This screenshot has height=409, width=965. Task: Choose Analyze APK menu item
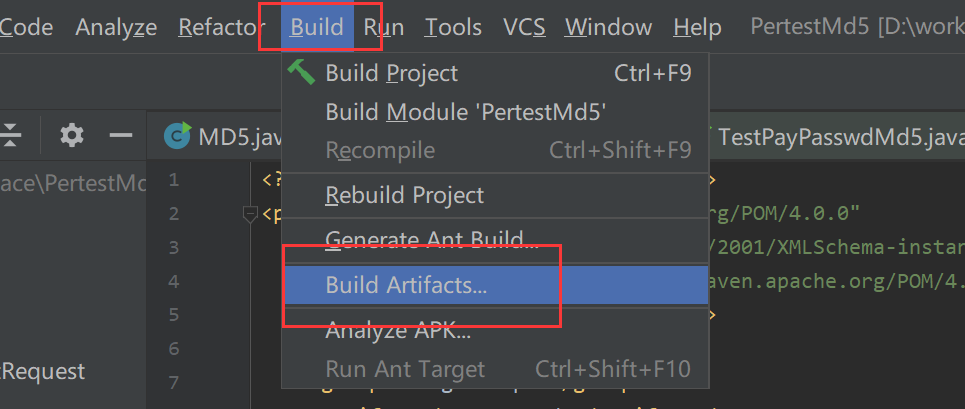(398, 331)
